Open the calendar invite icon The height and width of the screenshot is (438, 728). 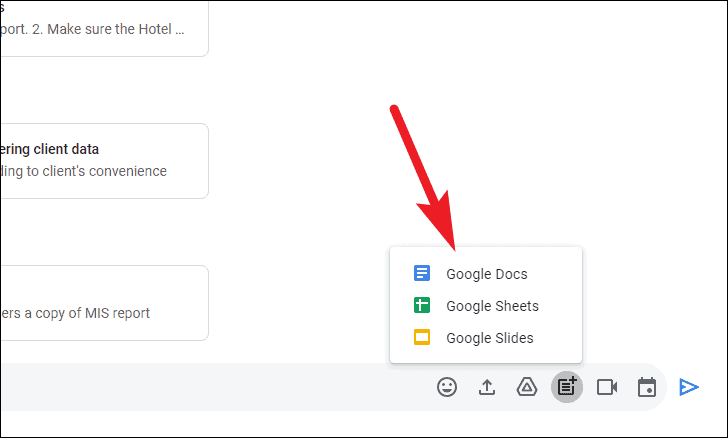click(x=647, y=387)
